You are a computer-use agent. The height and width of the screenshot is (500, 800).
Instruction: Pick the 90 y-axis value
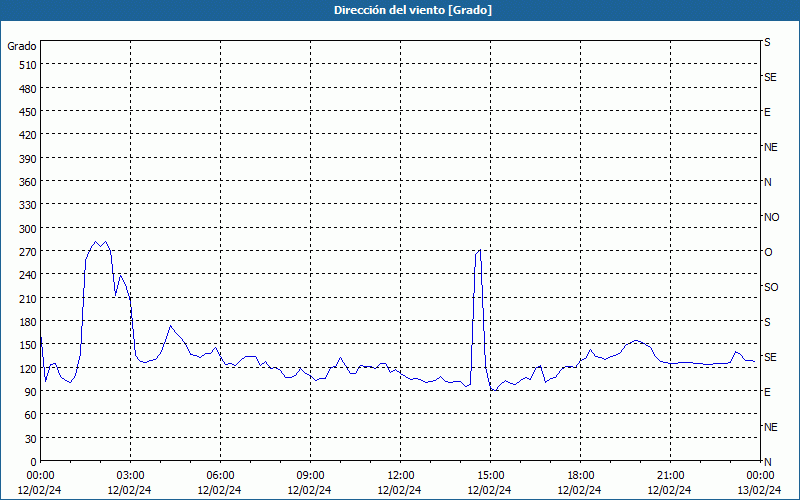[x=31, y=392]
